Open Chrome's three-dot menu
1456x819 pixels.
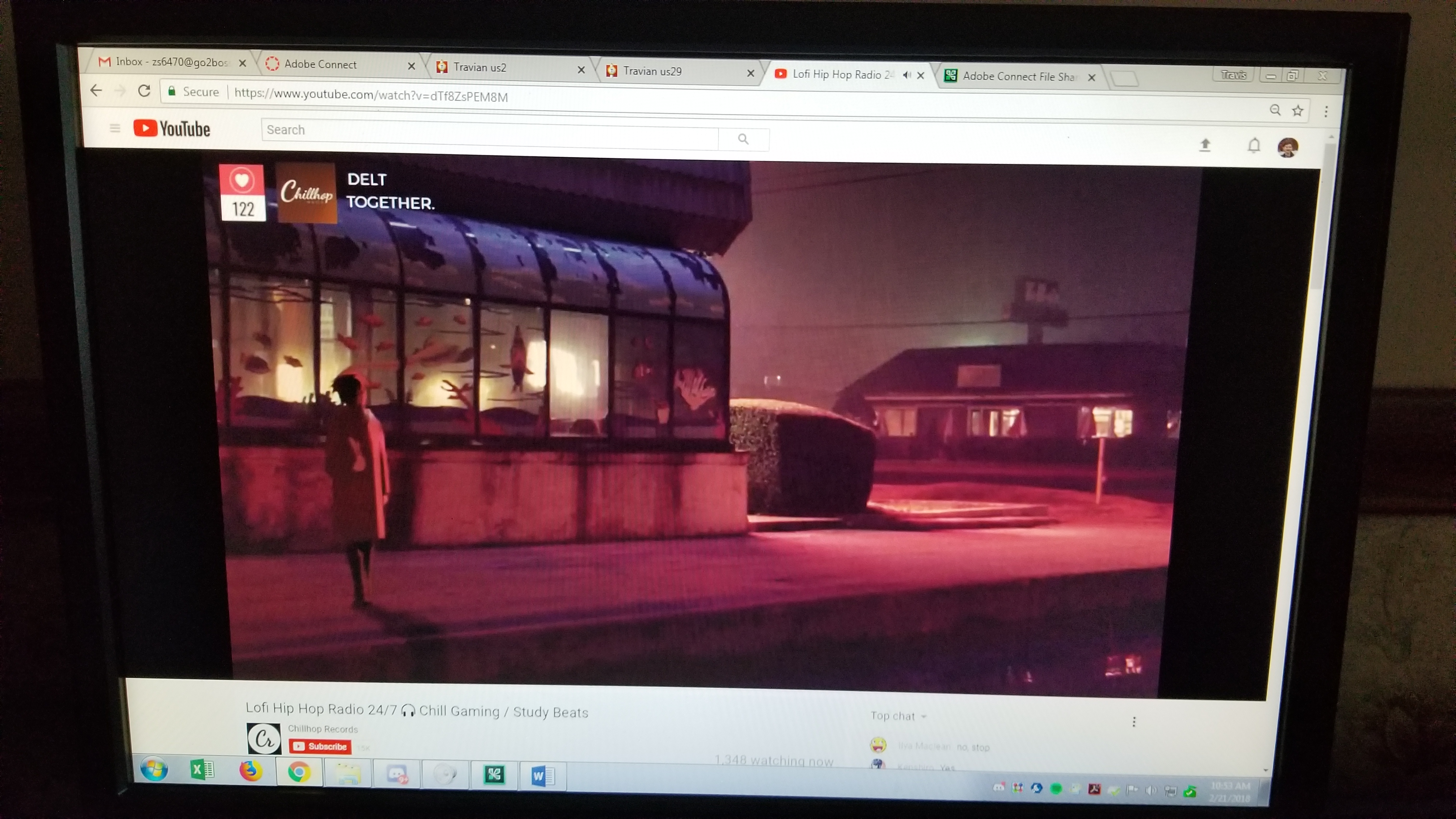click(1326, 111)
